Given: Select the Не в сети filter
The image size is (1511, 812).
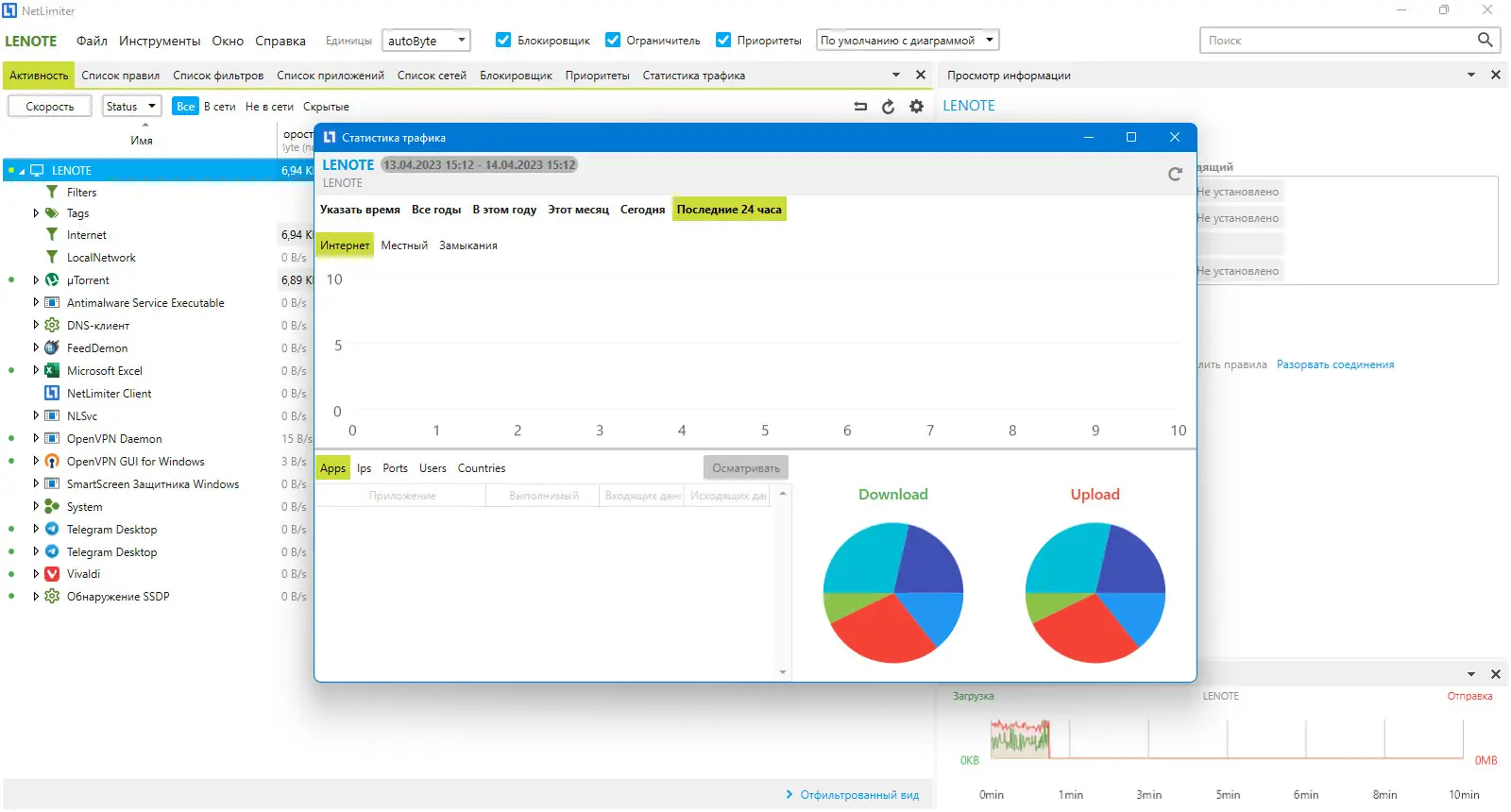Looking at the screenshot, I should pyautogui.click(x=269, y=107).
